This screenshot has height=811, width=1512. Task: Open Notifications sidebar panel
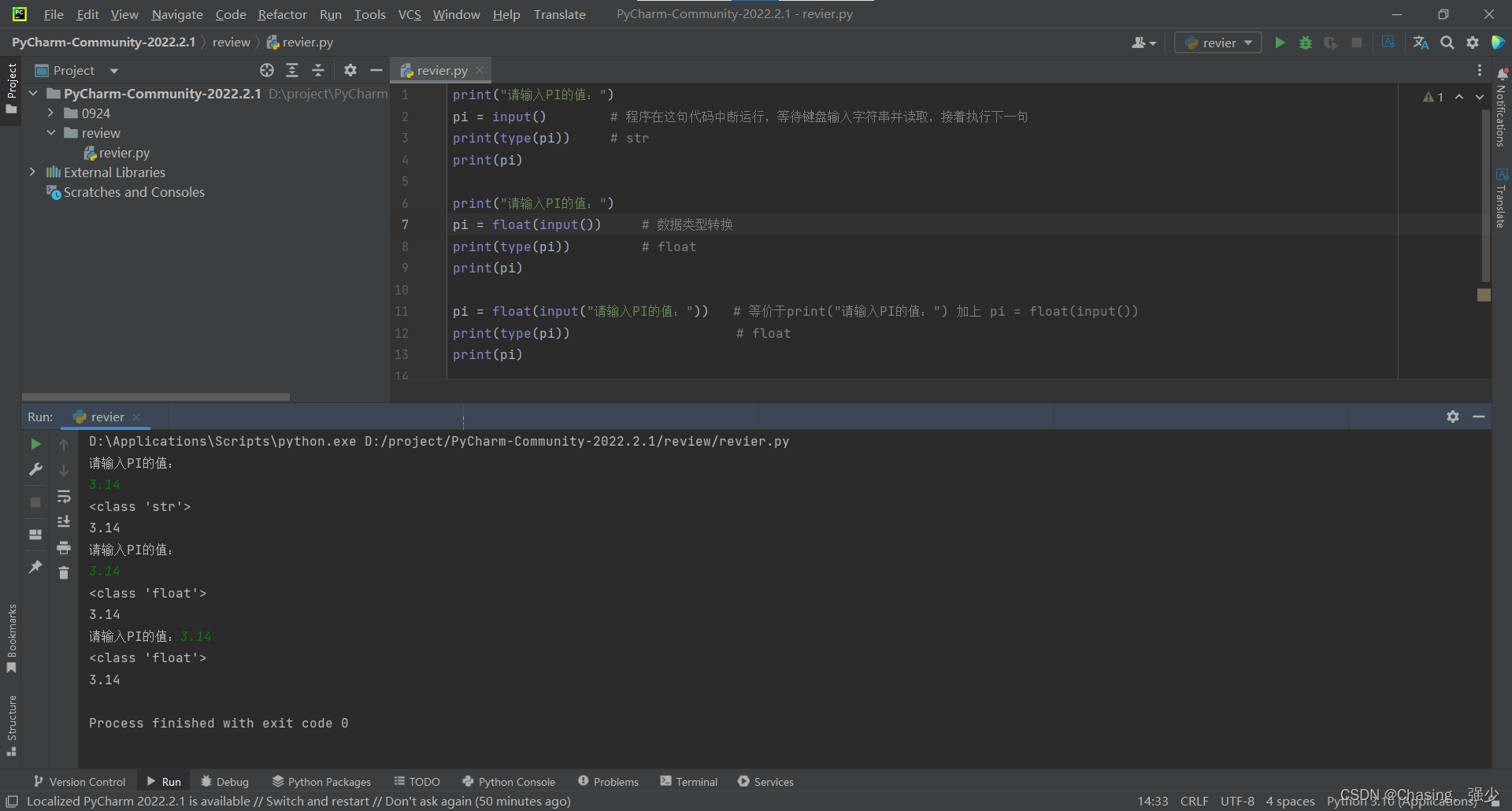[x=1501, y=107]
